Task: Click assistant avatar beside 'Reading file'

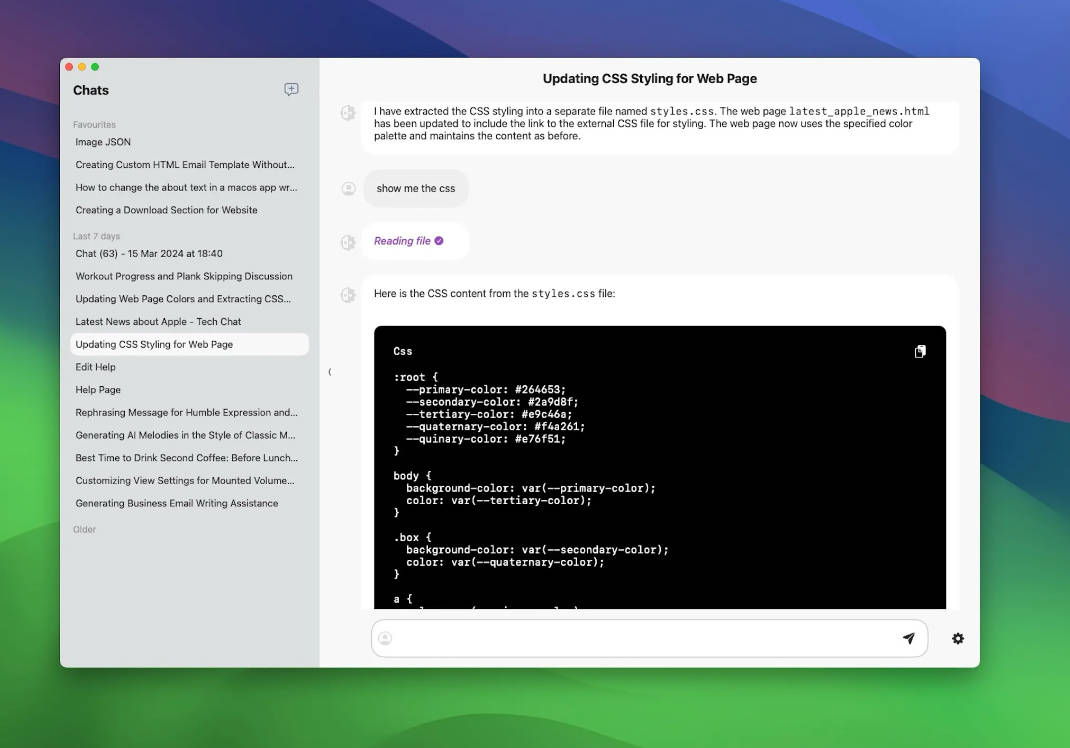Action: [348, 241]
